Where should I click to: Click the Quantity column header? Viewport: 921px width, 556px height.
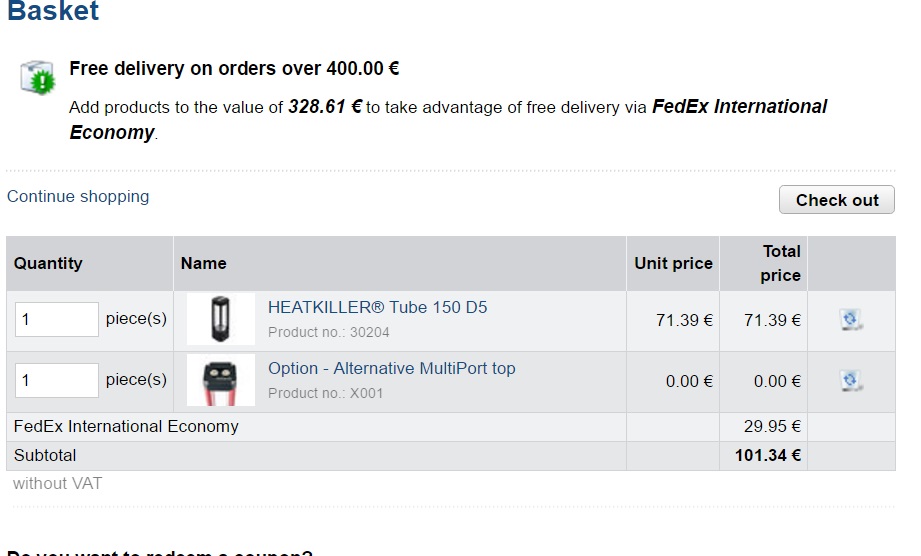(48, 263)
